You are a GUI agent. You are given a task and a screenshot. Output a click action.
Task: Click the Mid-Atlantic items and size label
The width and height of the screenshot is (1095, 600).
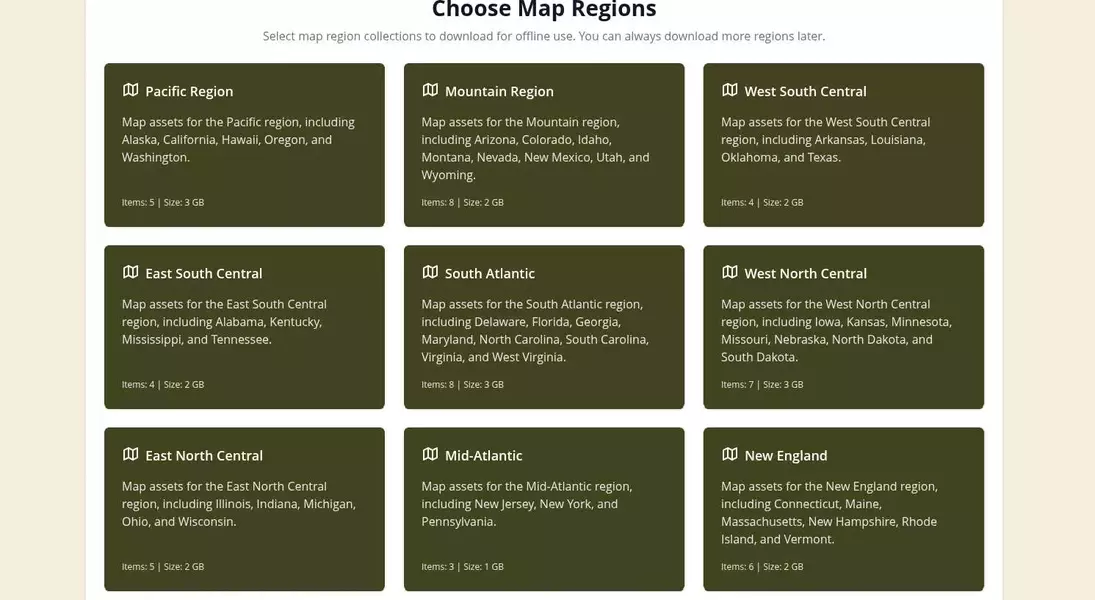click(462, 567)
